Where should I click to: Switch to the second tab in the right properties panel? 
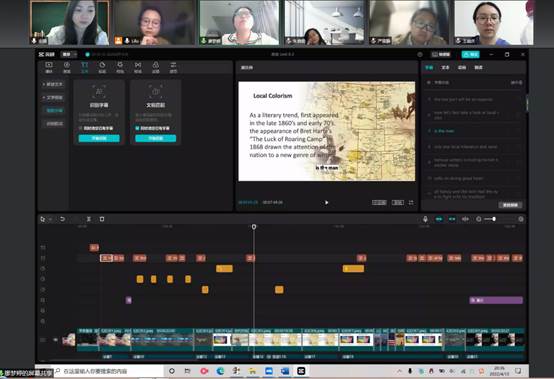pyautogui.click(x=445, y=67)
